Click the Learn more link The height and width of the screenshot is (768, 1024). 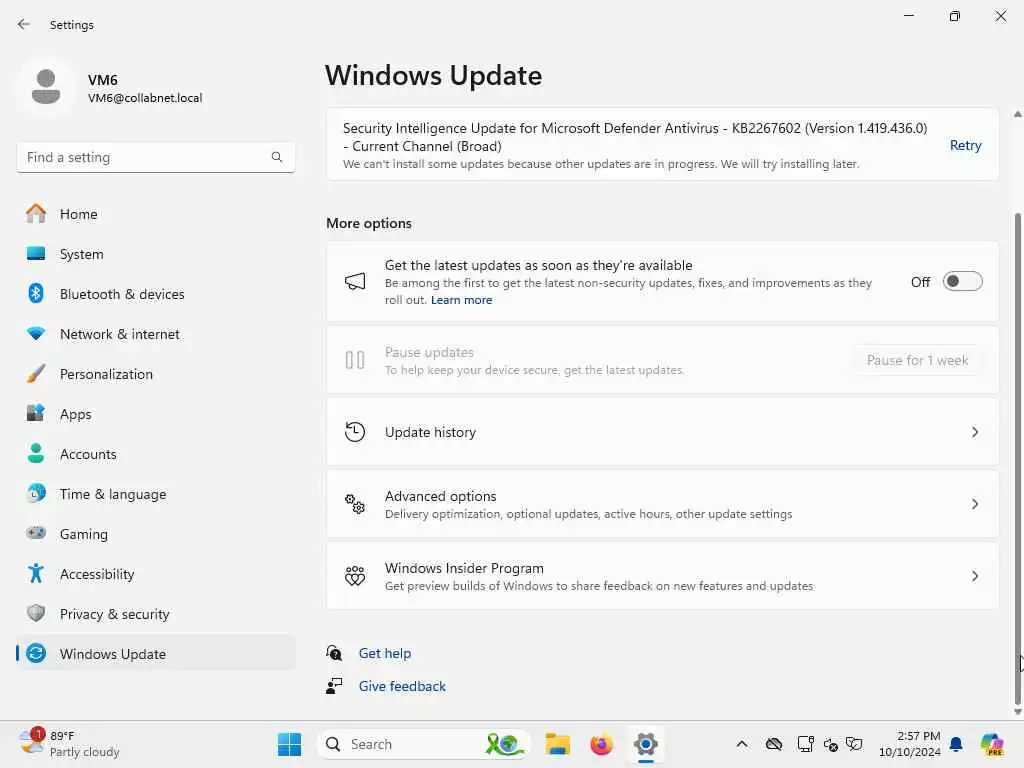coord(461,300)
